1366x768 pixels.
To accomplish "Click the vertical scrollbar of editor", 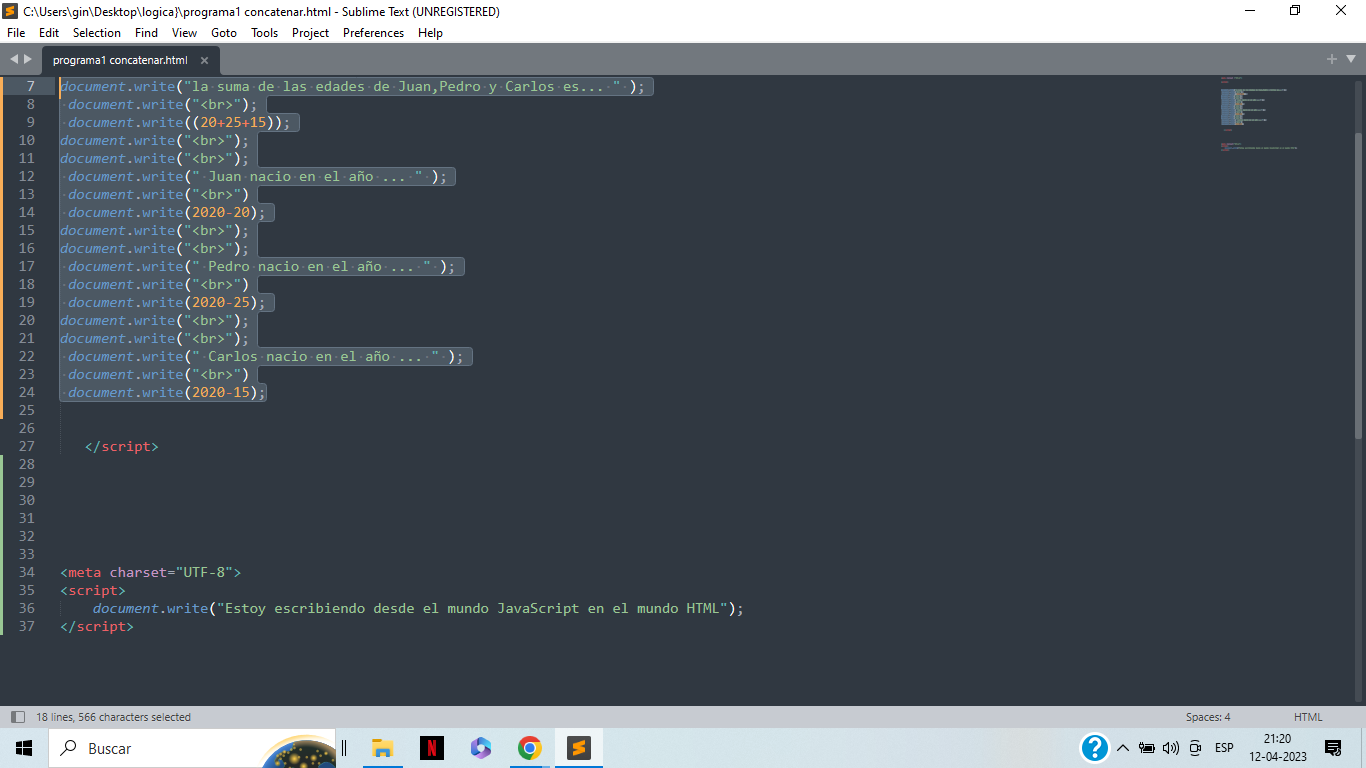I will [x=1358, y=285].
